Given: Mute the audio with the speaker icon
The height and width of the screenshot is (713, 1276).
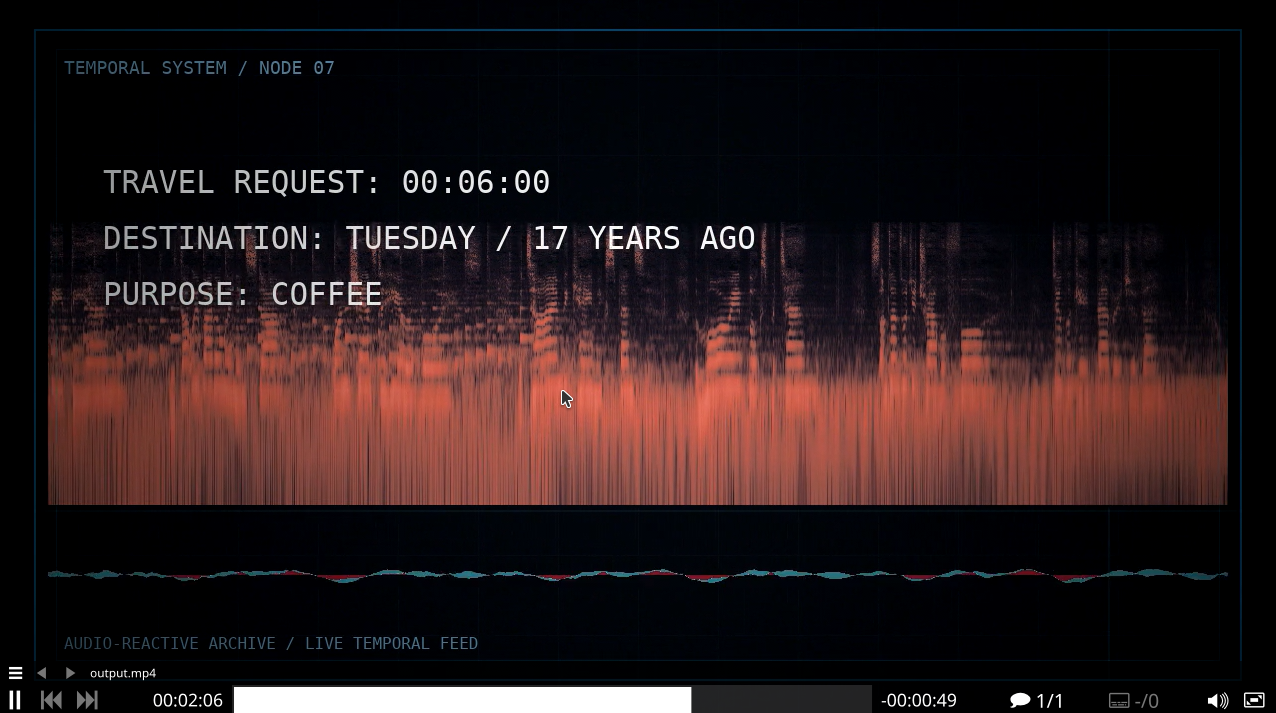Looking at the screenshot, I should [1217, 700].
